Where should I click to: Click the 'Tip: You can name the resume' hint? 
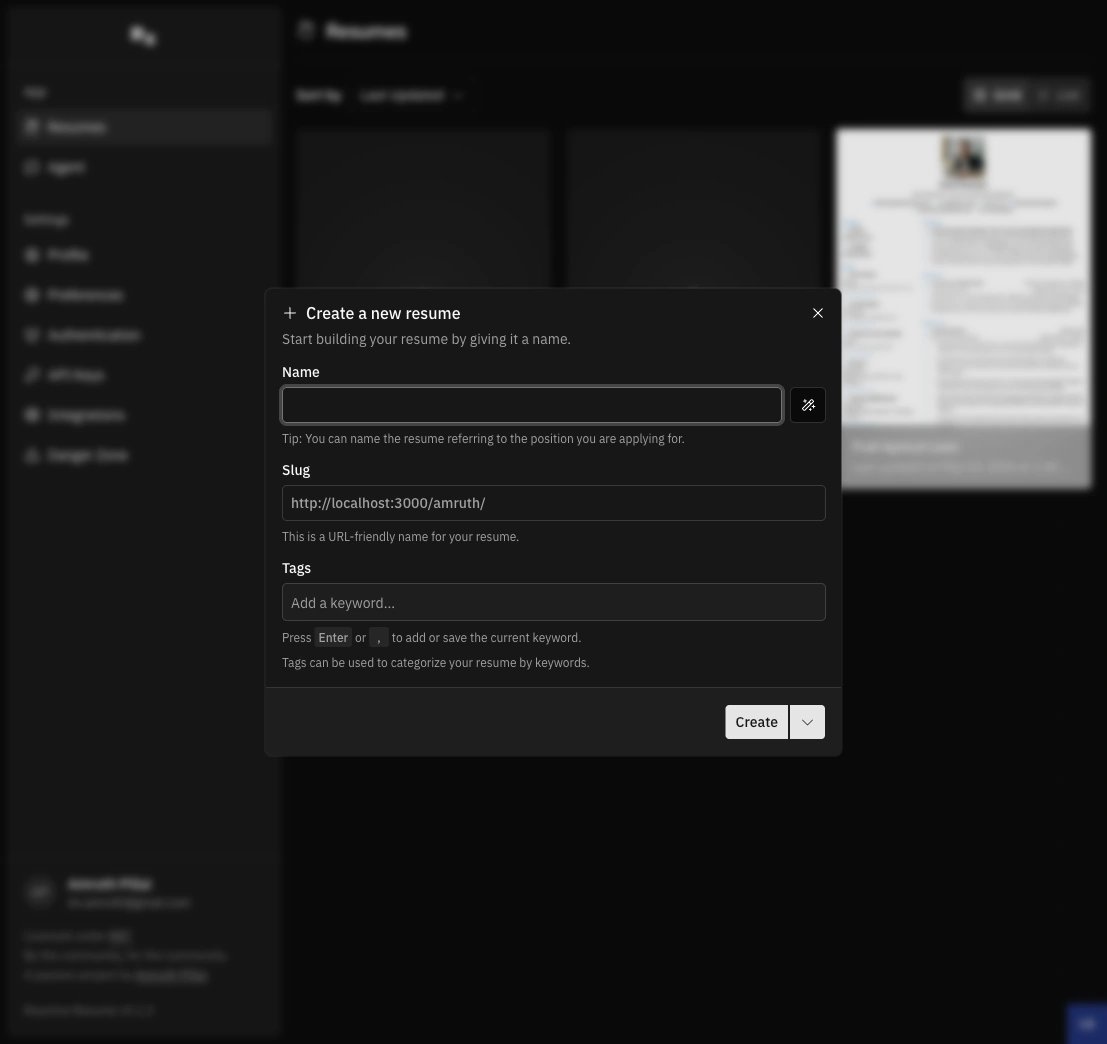click(x=483, y=438)
